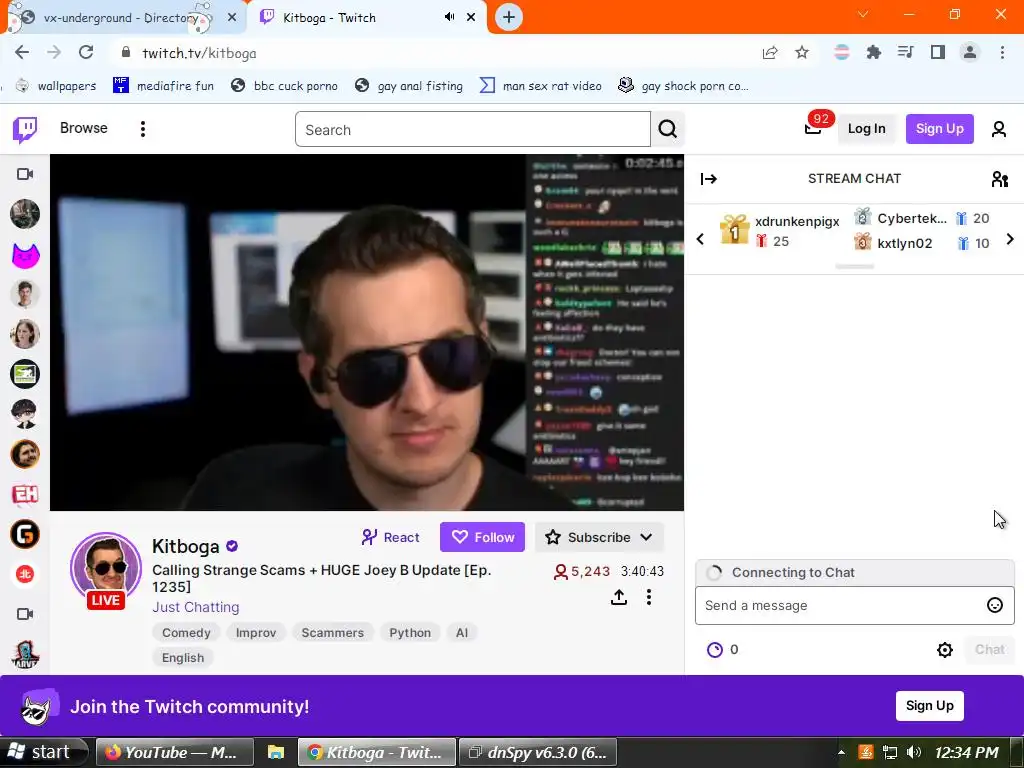This screenshot has width=1024, height=768.
Task: Focus the Twitch search field
Action: pos(473,129)
